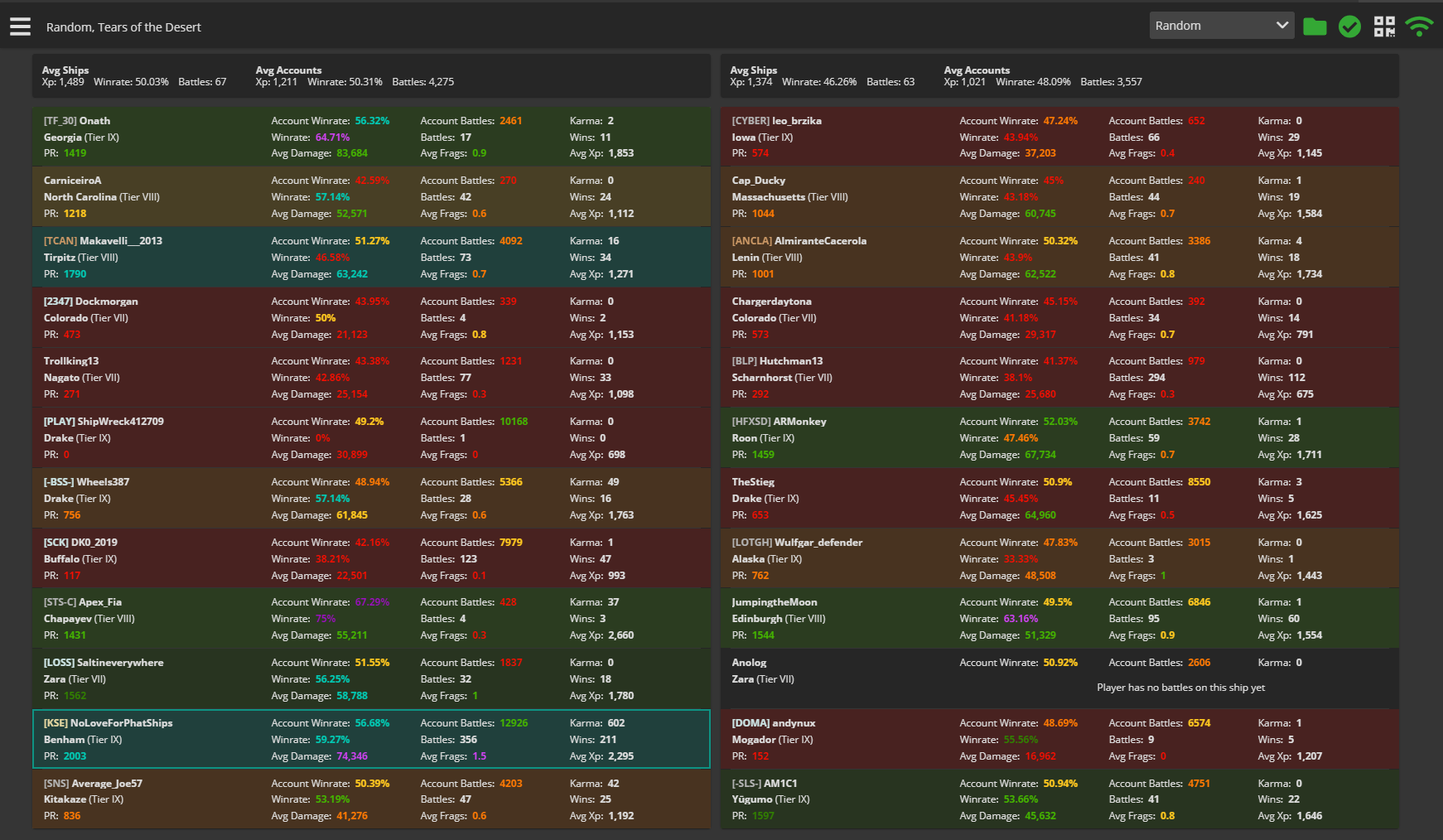Click the green checkmark status icon
This screenshot has height=840, width=1443.
[1349, 27]
